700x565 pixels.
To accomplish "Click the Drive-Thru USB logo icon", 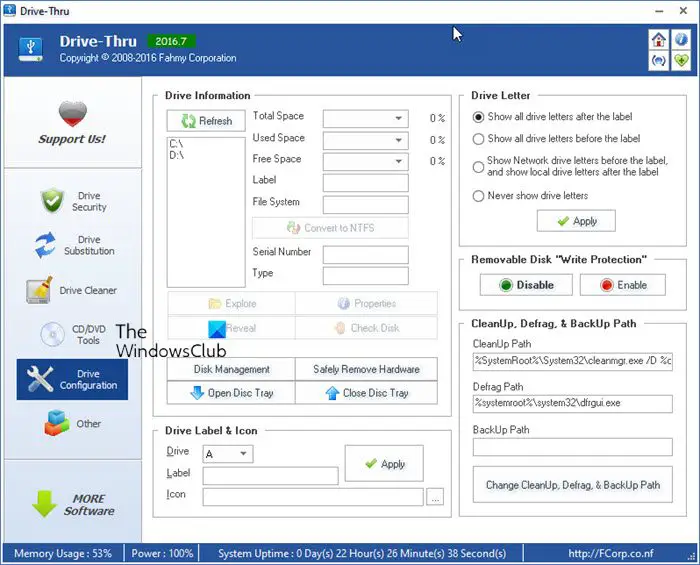I will (30, 50).
